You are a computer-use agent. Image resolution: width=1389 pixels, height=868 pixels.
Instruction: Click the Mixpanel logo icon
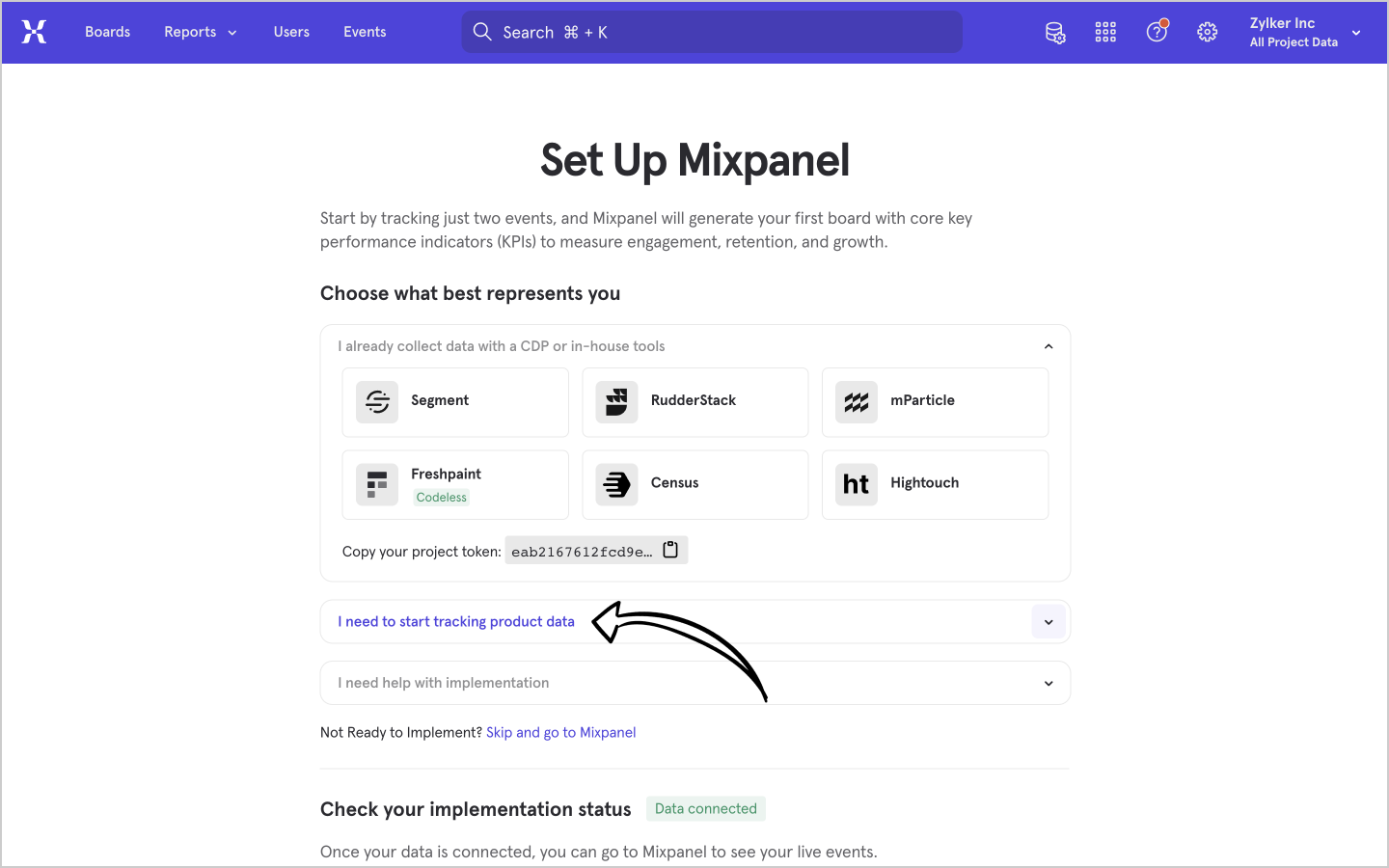pos(34,32)
